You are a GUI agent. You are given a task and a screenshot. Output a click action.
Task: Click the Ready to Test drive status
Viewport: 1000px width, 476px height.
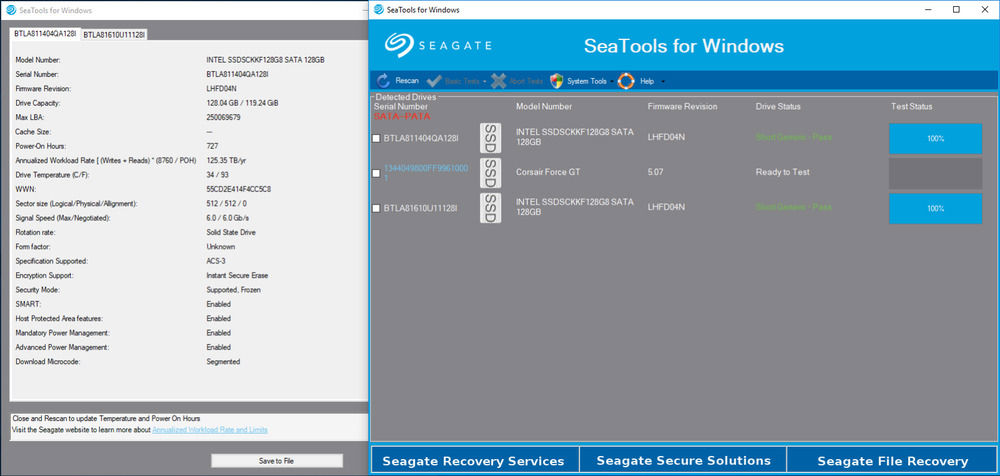(x=783, y=172)
